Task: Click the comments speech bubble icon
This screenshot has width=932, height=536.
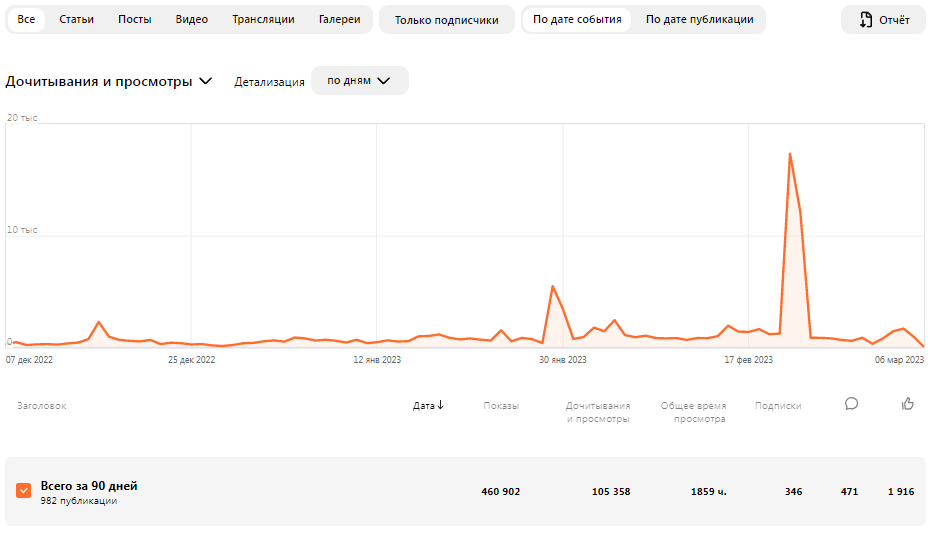Action: (x=851, y=404)
